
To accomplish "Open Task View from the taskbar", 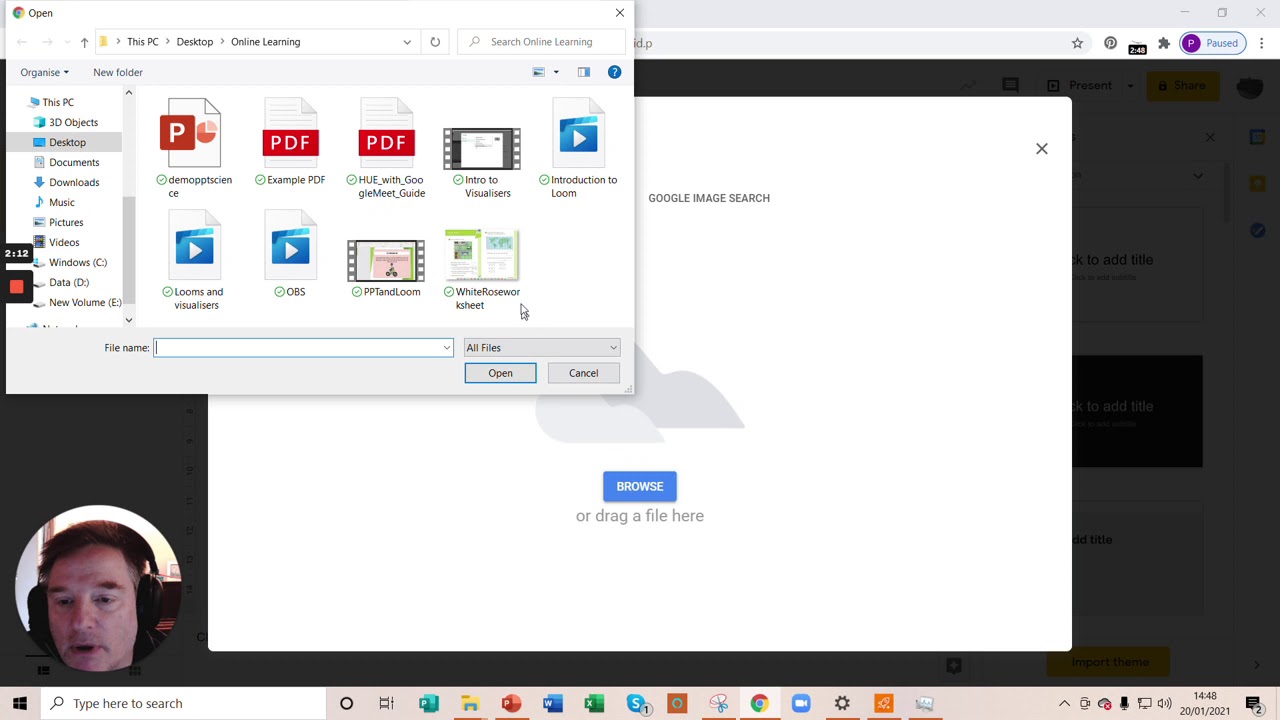I will click(x=386, y=703).
